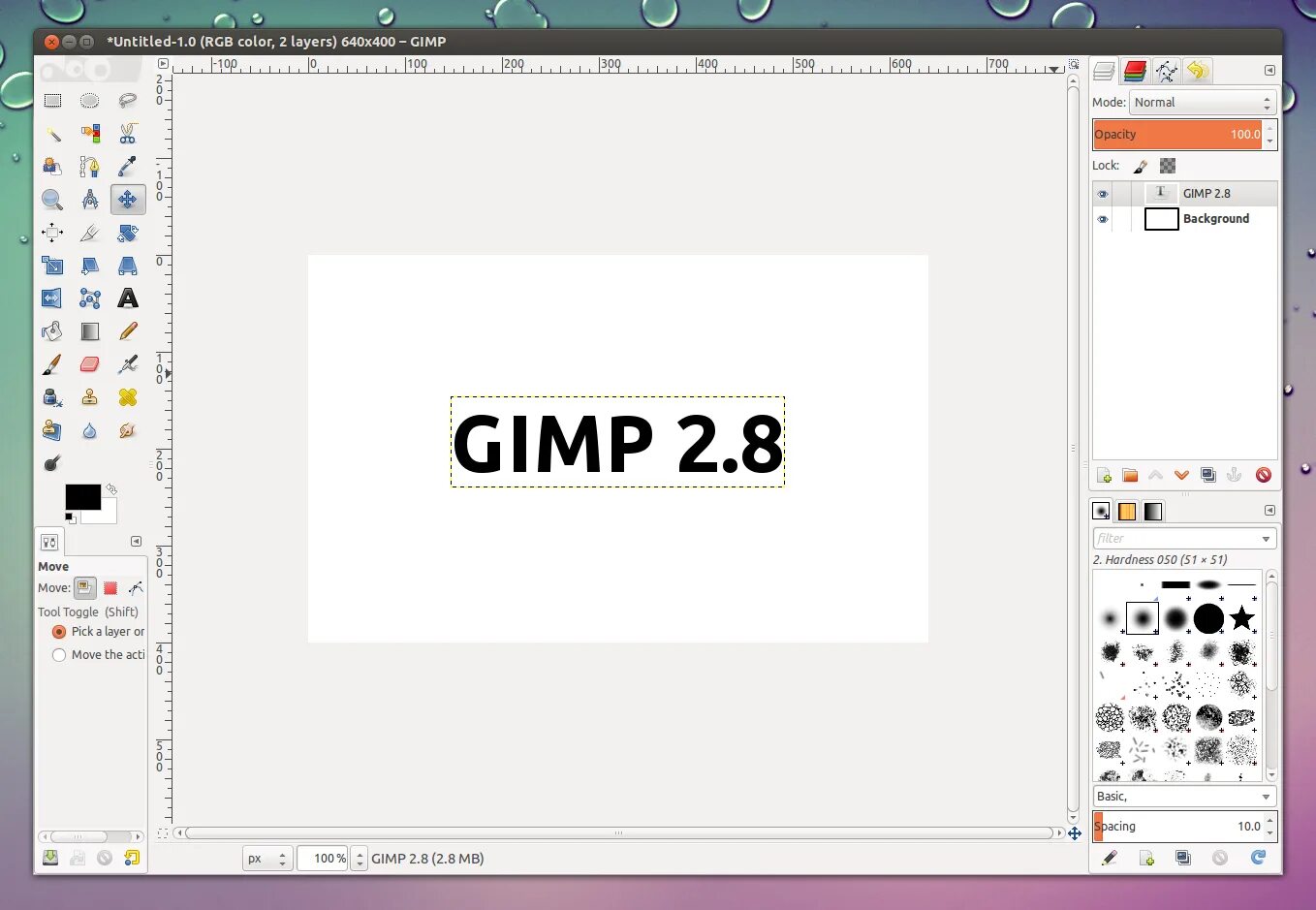Image resolution: width=1316 pixels, height=910 pixels.
Task: Select the Blend gradient tool
Action: pyautogui.click(x=90, y=331)
